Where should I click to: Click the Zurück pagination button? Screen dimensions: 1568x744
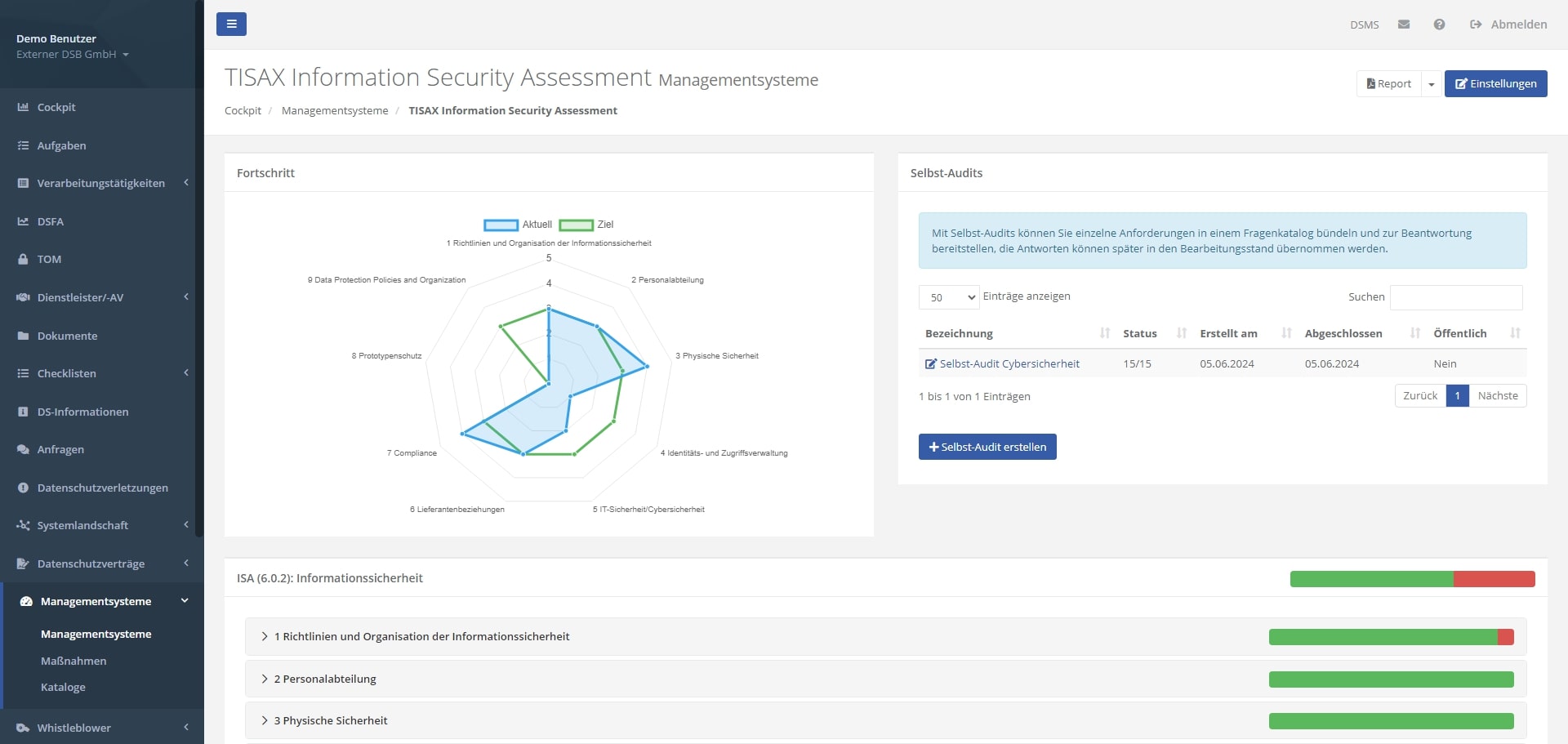tap(1420, 395)
